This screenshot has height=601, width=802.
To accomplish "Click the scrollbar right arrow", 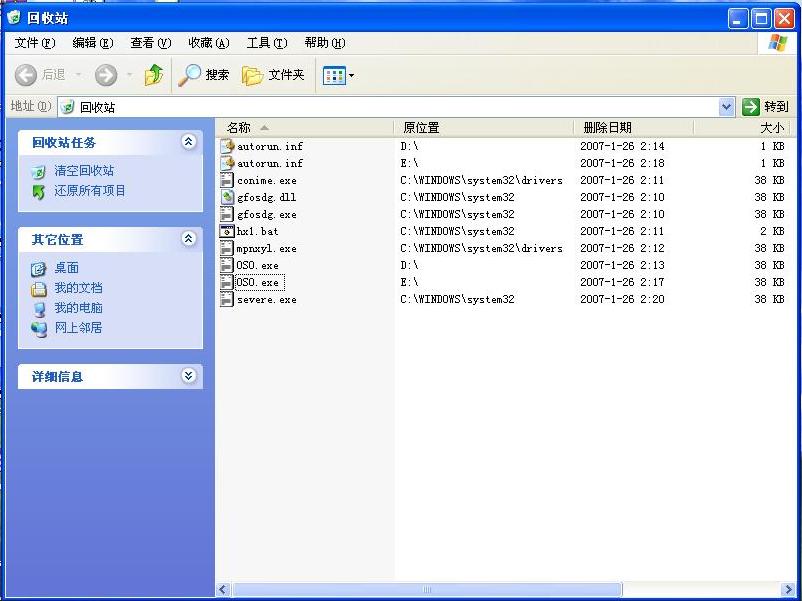I will click(x=788, y=589).
